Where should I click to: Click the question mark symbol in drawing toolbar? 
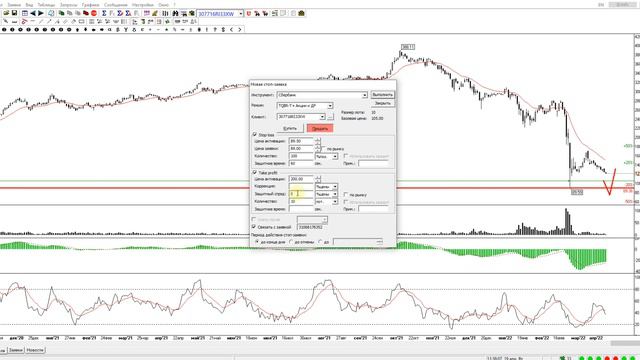[x=215, y=29]
